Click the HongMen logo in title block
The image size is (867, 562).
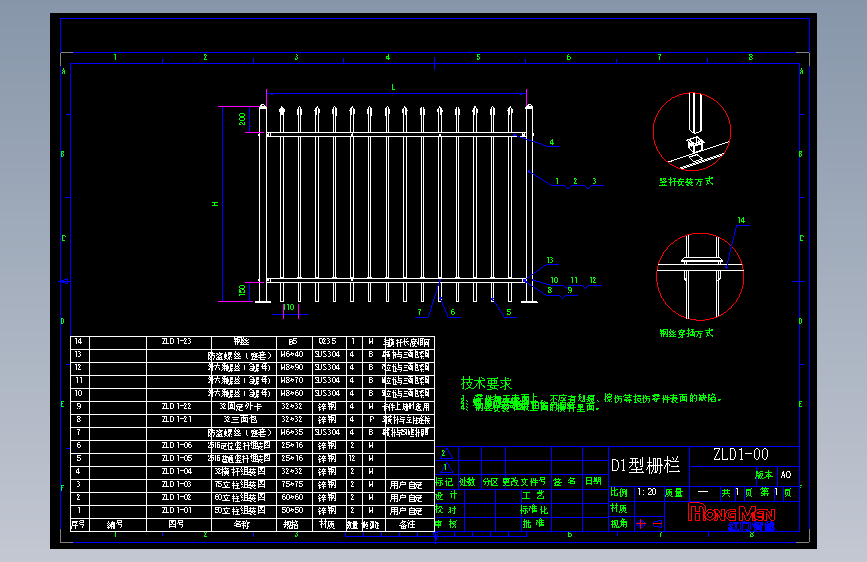click(732, 517)
